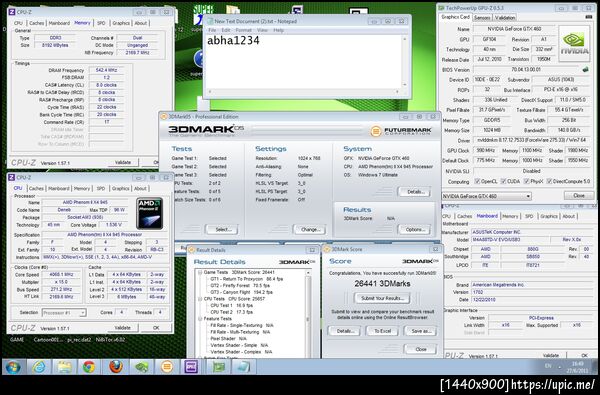This screenshot has width=600, height=395.
Task: Select Pixel Shader N/A result row
Action: [x=228, y=339]
